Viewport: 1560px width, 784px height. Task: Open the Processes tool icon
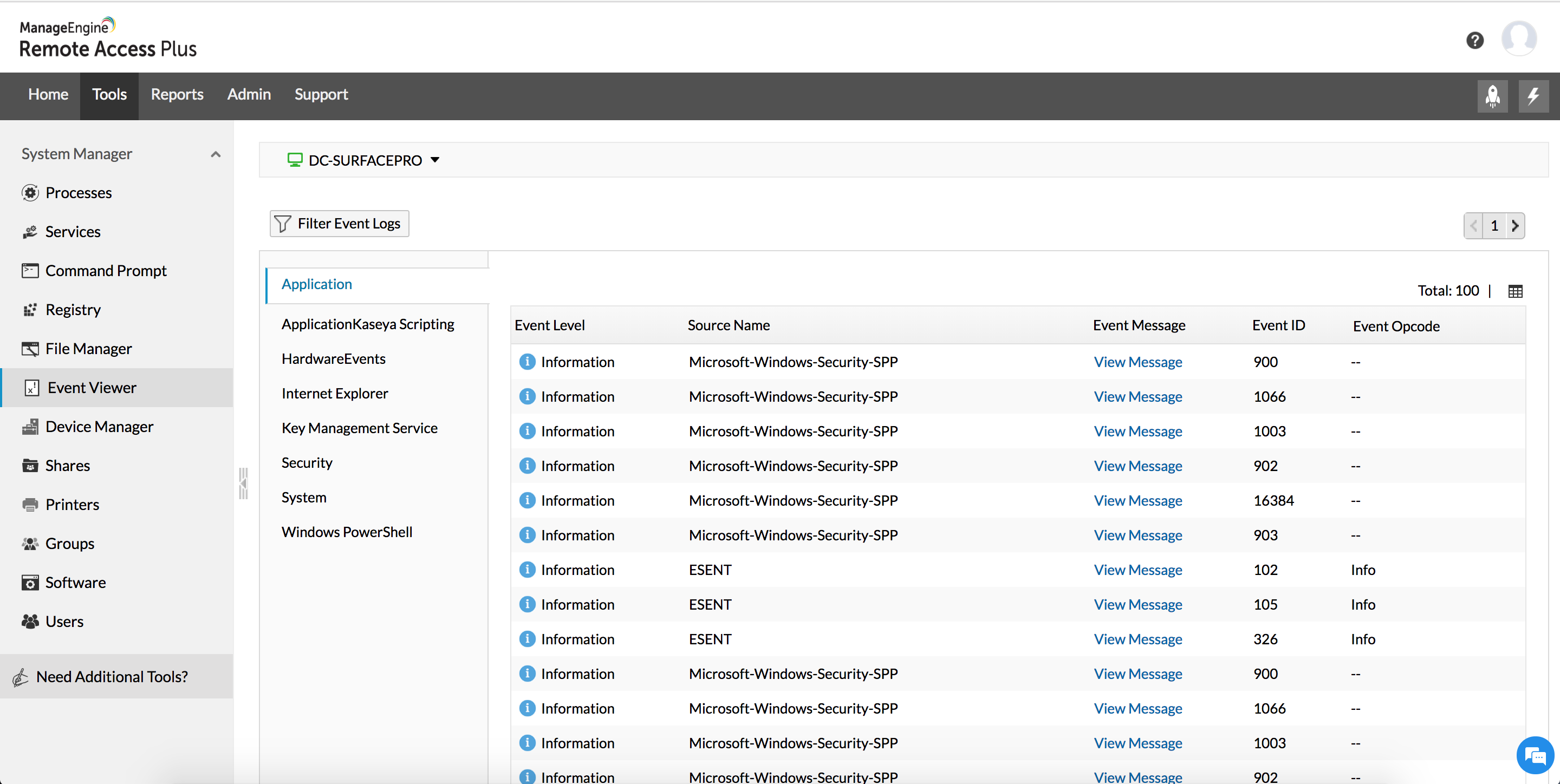(x=31, y=193)
